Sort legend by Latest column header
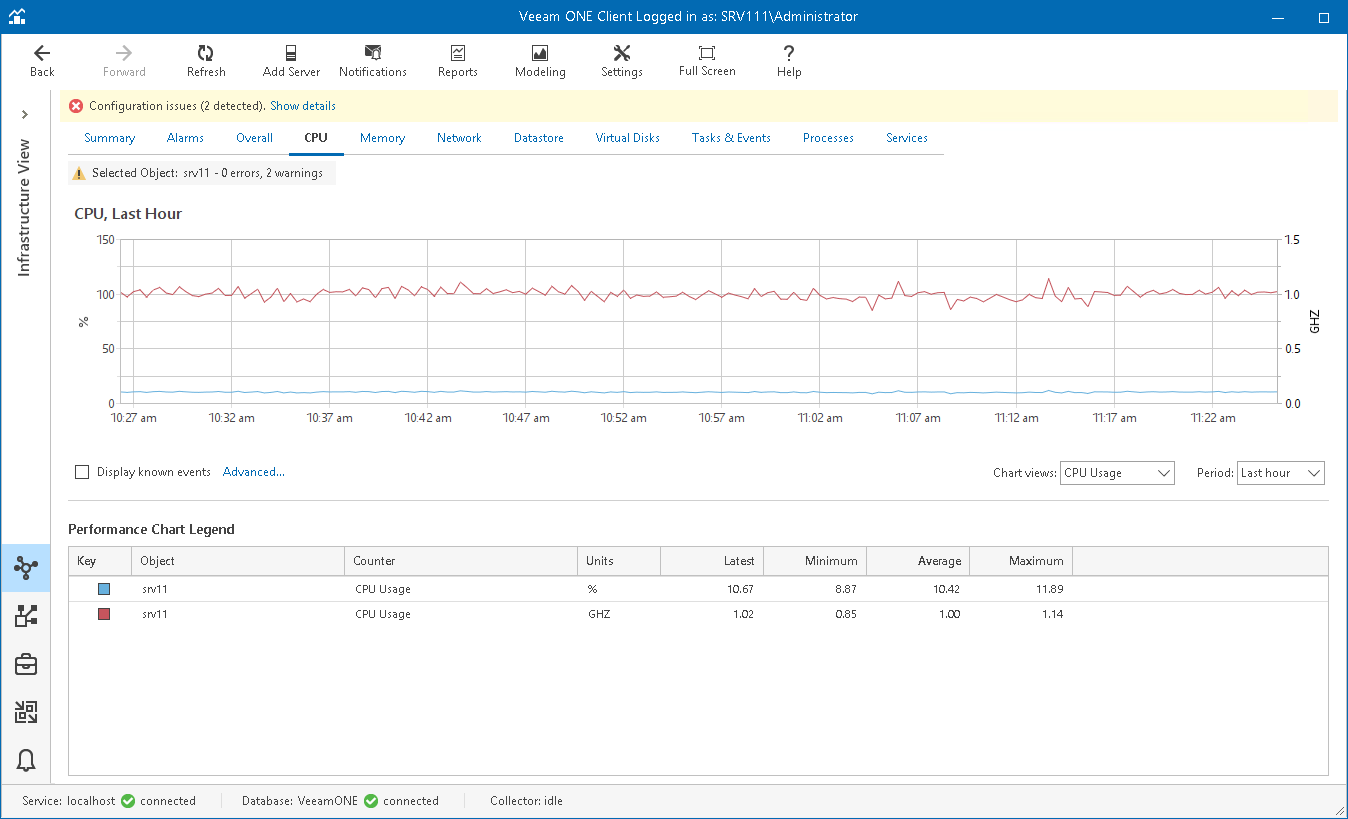 (x=712, y=561)
